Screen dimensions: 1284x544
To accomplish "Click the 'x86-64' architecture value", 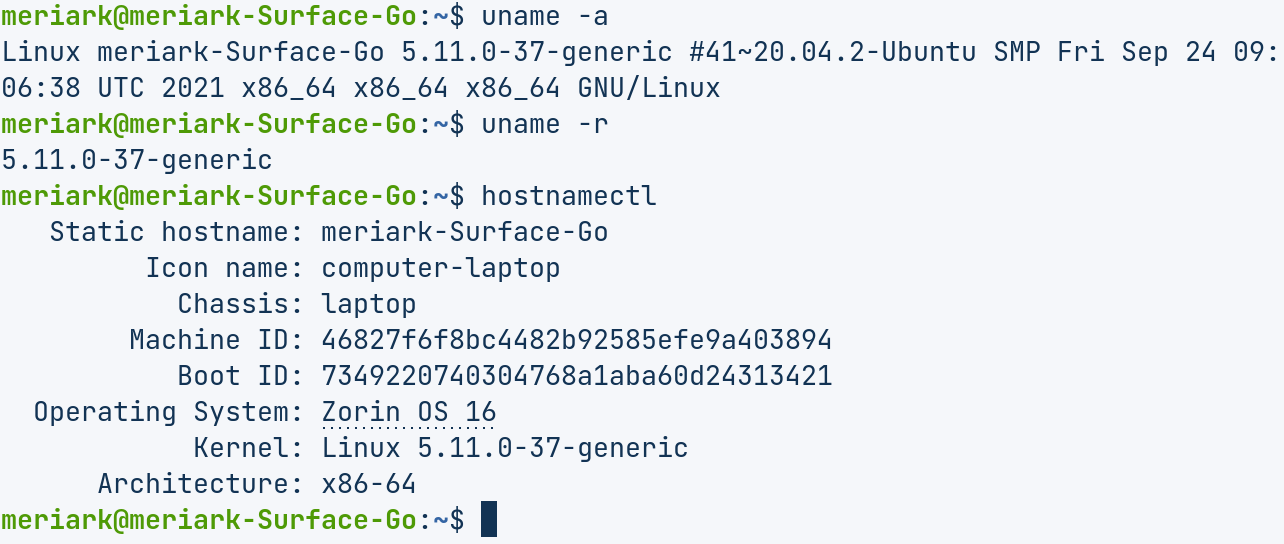I will pyautogui.click(x=369, y=484).
